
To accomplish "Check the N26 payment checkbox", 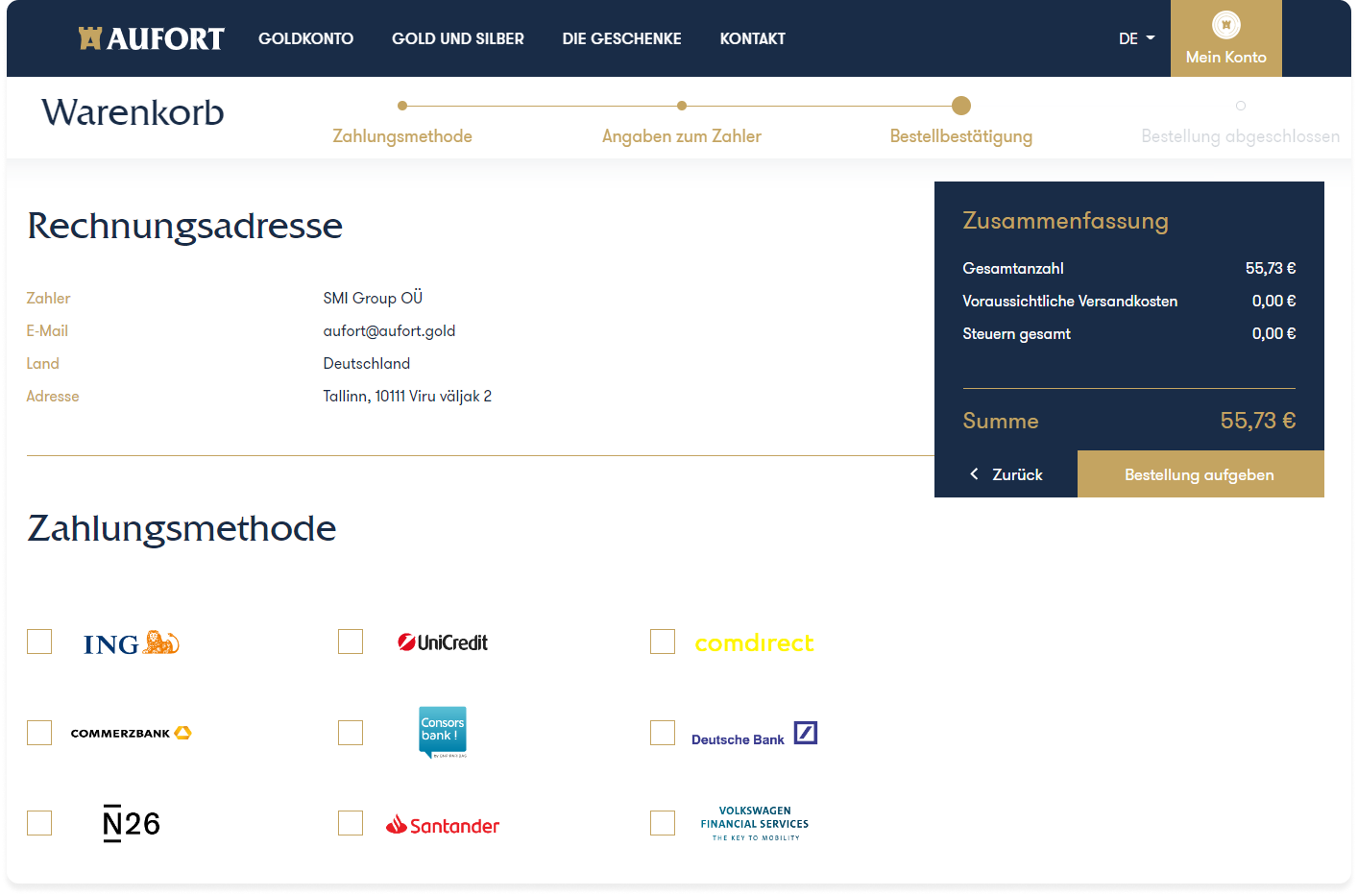I will point(39,823).
